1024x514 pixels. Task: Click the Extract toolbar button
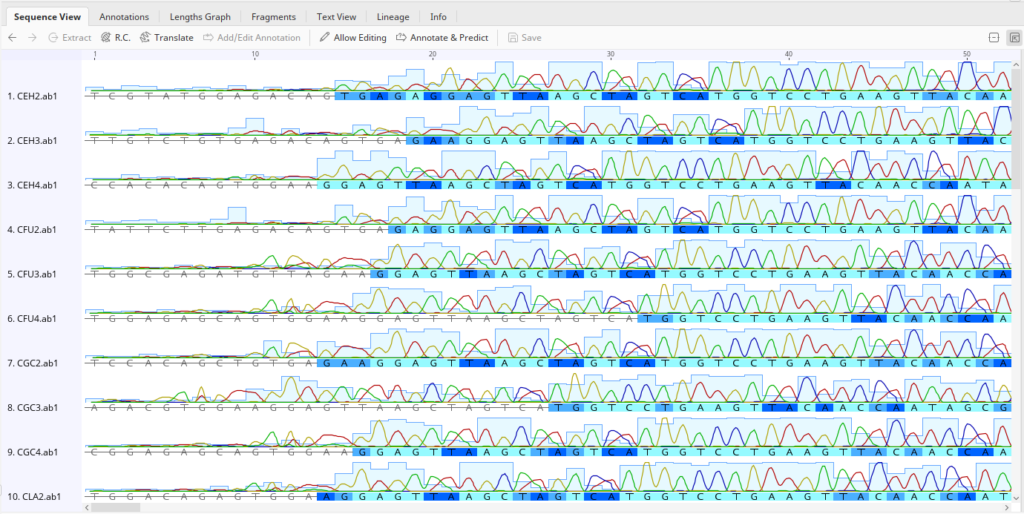(69, 38)
